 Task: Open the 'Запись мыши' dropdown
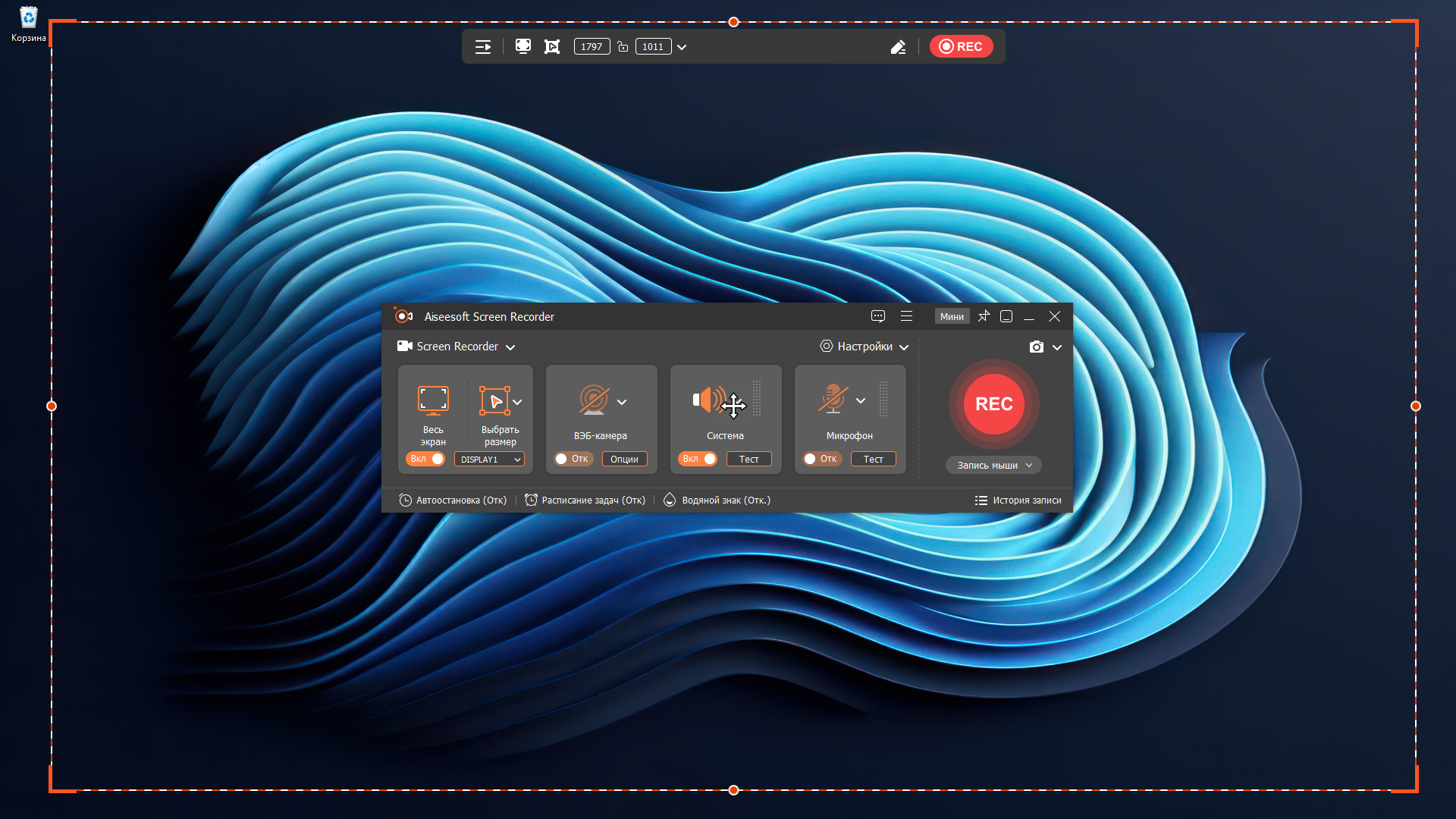coord(993,465)
